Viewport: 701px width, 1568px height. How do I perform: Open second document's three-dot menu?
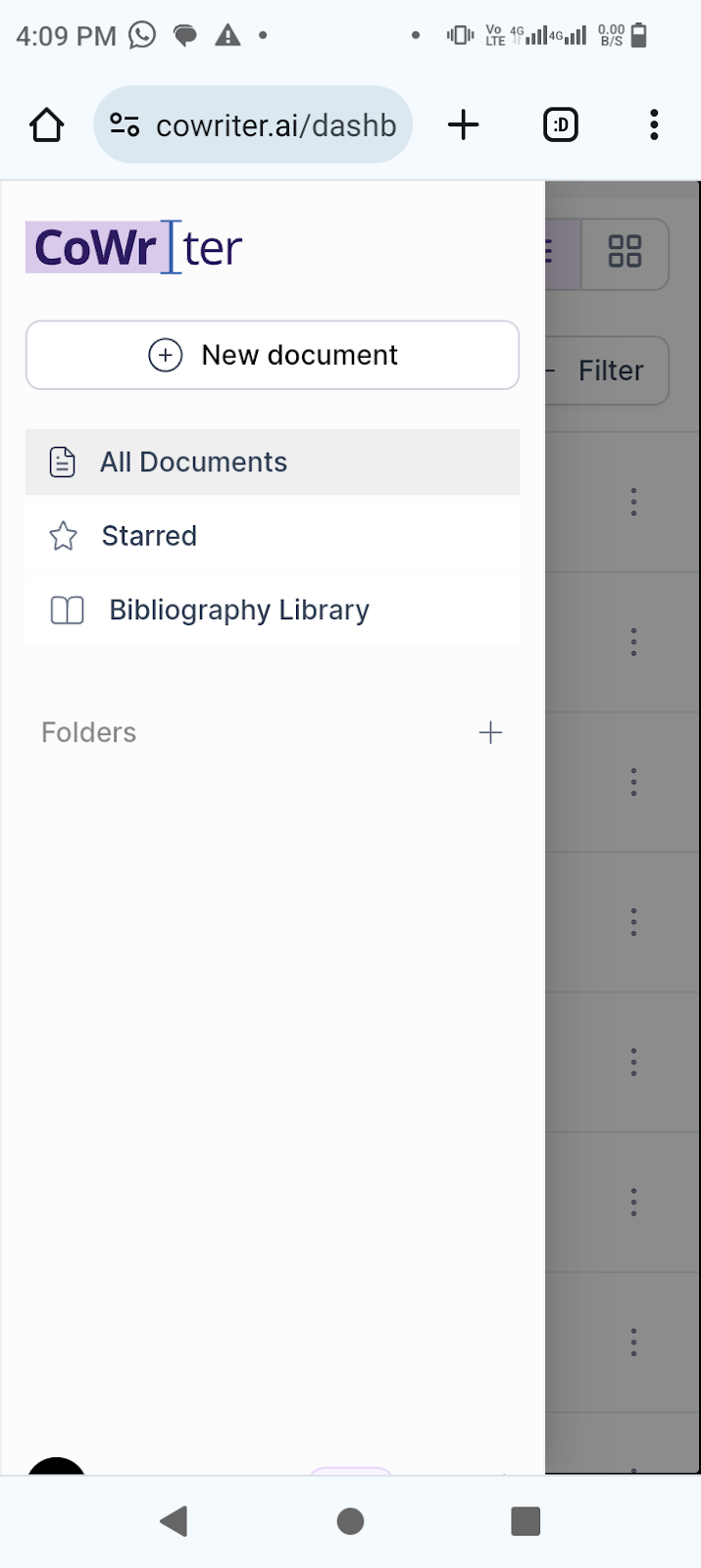tap(633, 642)
